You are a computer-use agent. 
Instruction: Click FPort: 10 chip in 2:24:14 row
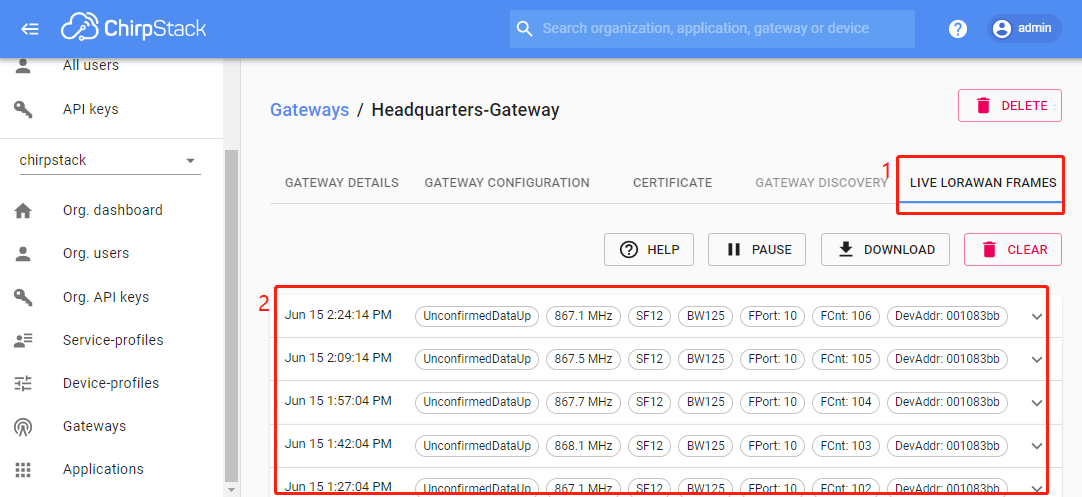773,317
